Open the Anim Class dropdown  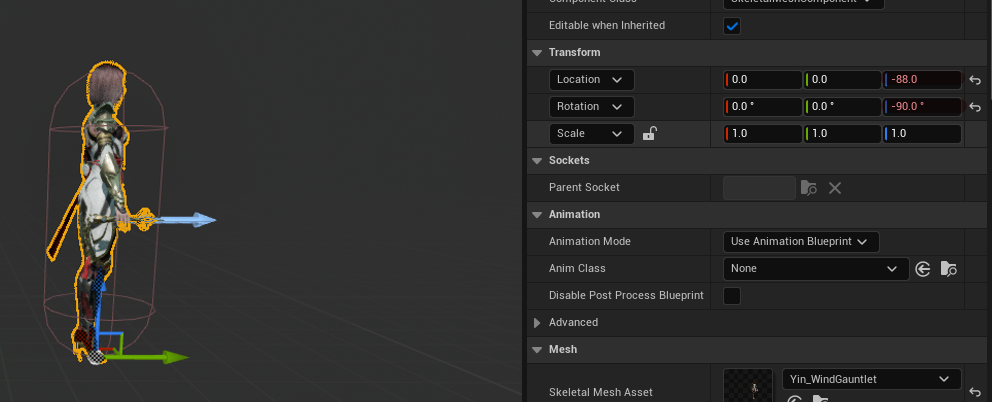tap(816, 269)
